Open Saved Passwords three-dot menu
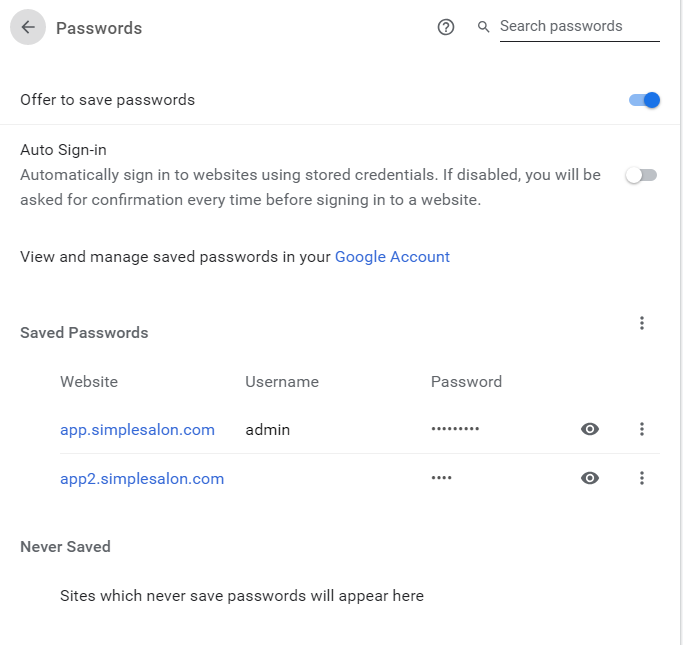The height and width of the screenshot is (645, 683). [642, 323]
